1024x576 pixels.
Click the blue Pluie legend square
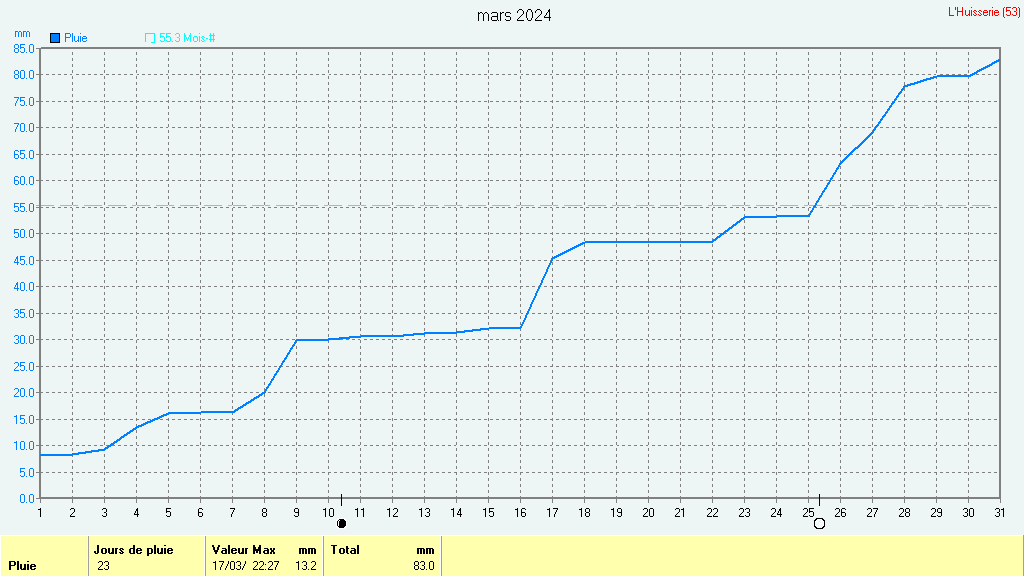(55, 38)
